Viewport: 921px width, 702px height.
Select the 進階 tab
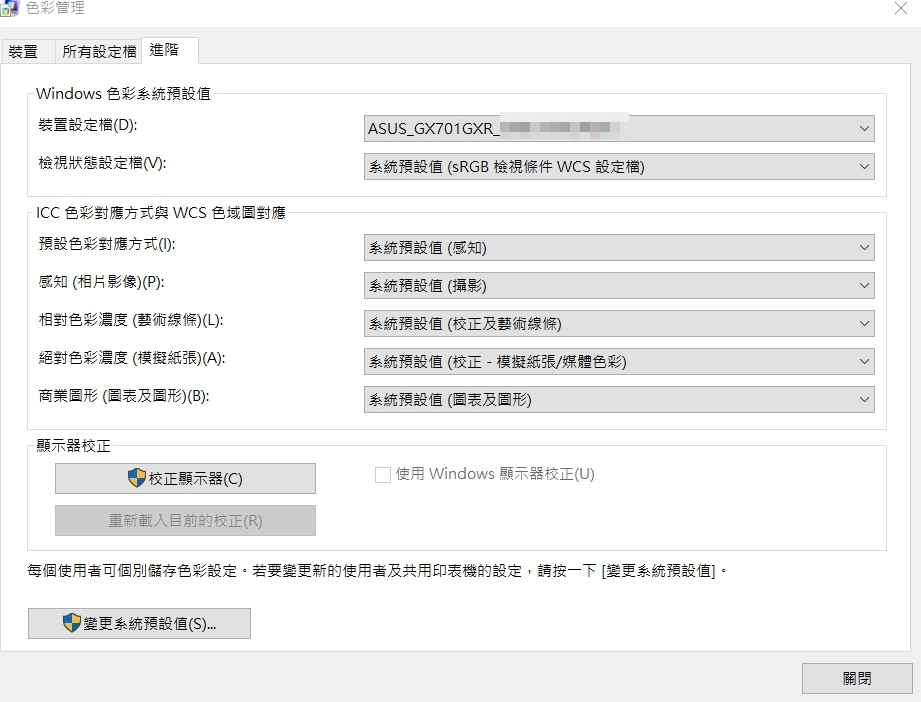[170, 50]
